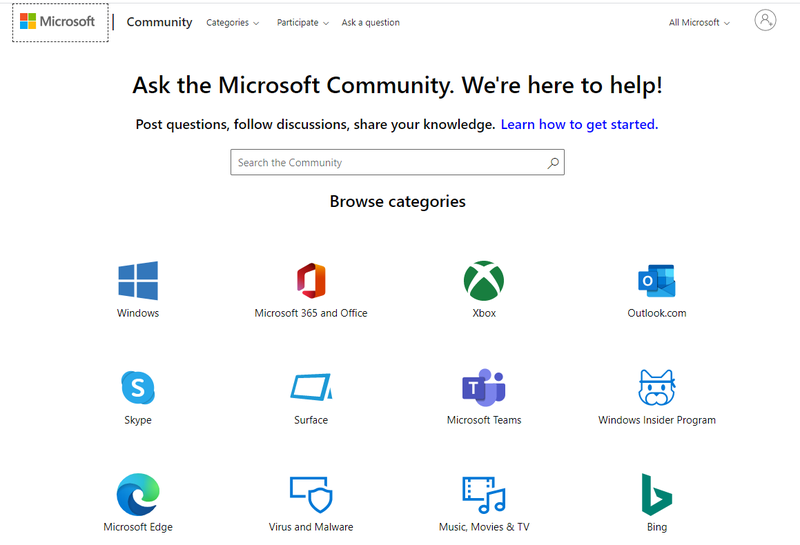Expand the Categories dropdown menu
Viewport: 800px width, 545px height.
(x=233, y=22)
